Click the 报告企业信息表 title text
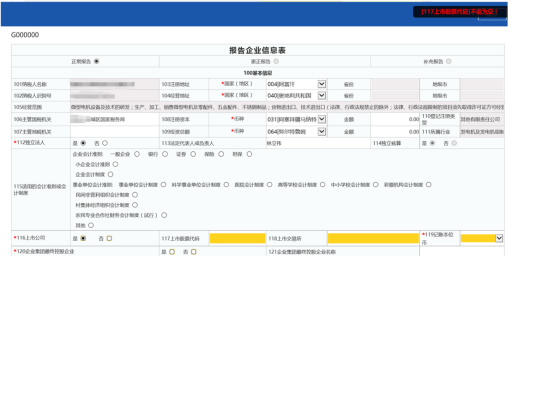The image size is (554, 410). (257, 50)
